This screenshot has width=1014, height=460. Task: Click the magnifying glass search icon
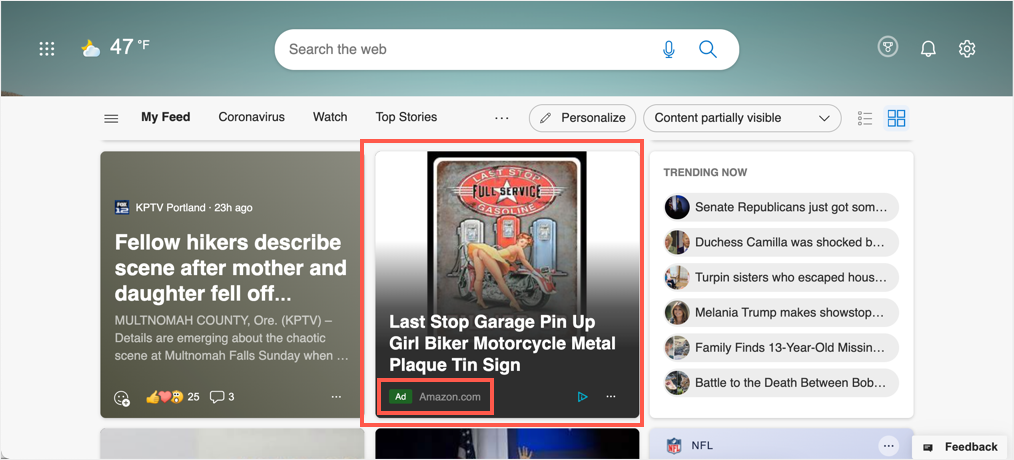tap(708, 49)
